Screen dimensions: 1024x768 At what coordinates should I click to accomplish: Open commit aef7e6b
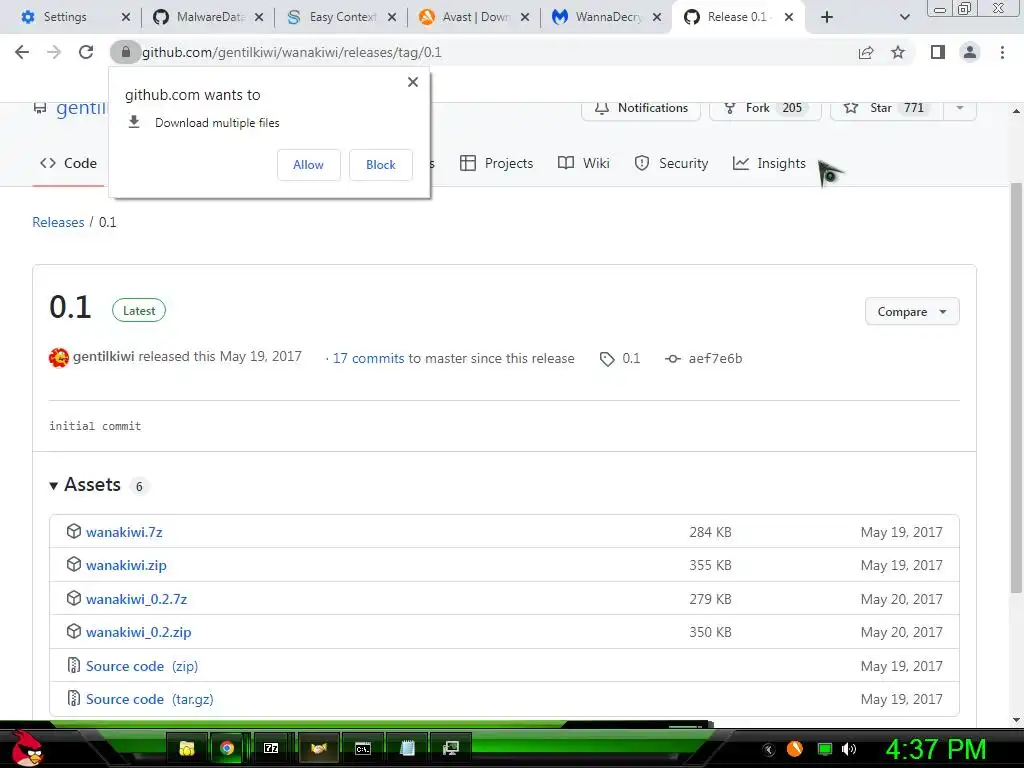pyautogui.click(x=704, y=358)
